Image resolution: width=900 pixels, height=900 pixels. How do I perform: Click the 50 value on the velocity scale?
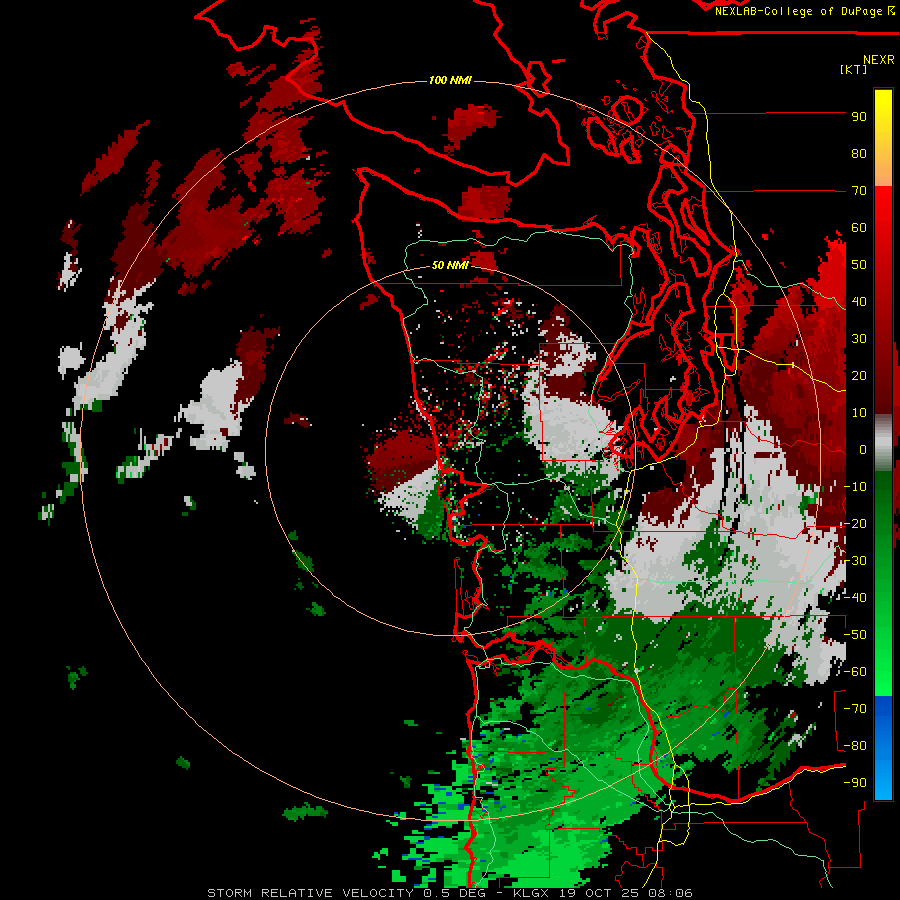coord(859,265)
